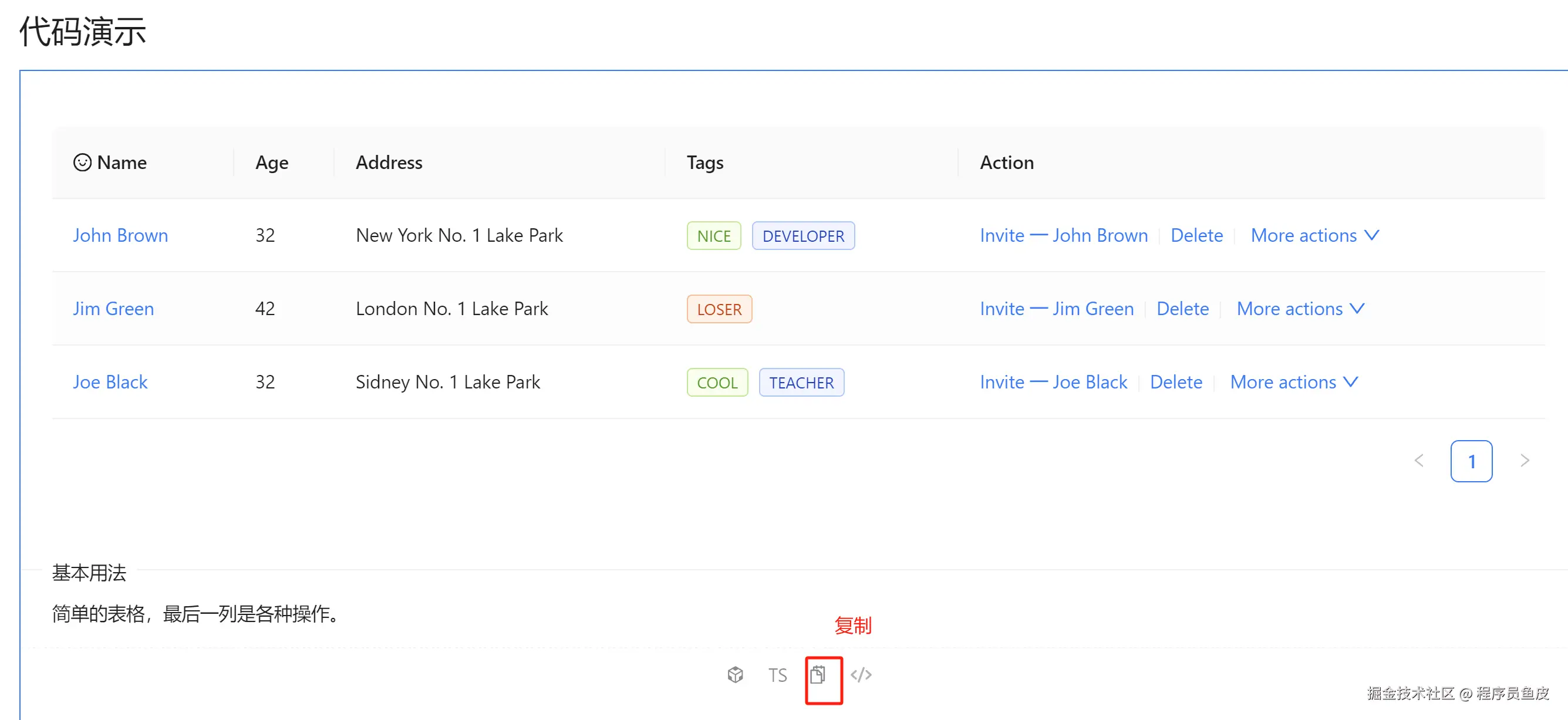This screenshot has width=1568, height=720.
Task: Expand More actions for John Brown
Action: click(1314, 235)
